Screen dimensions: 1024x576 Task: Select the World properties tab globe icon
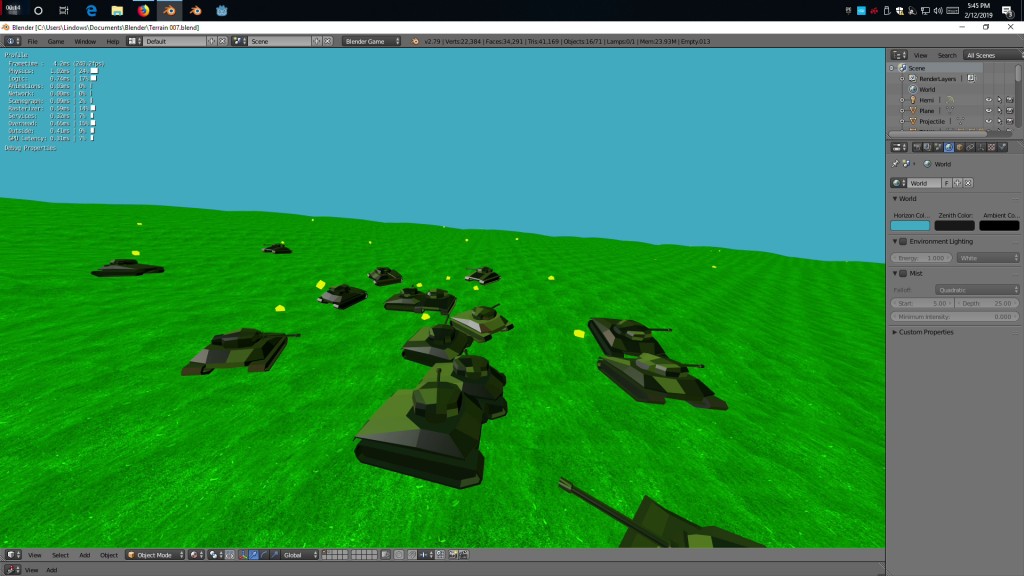point(948,147)
